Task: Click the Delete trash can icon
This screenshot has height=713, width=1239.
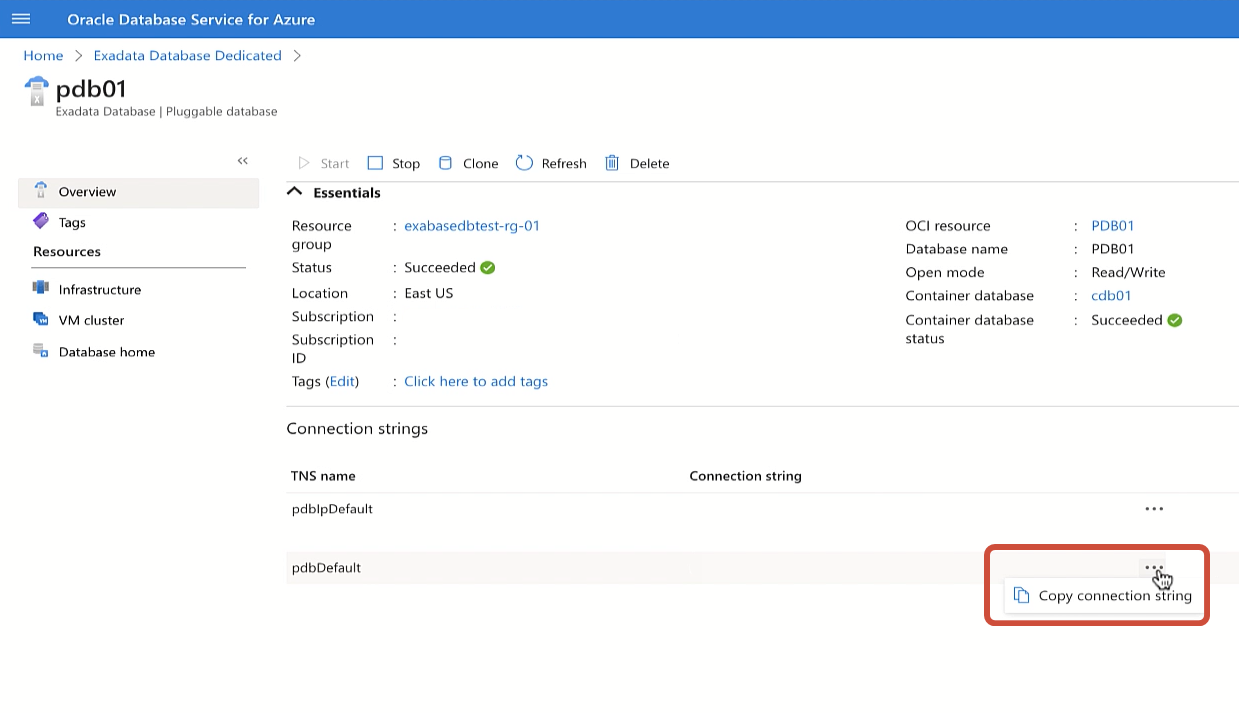Action: [x=612, y=163]
